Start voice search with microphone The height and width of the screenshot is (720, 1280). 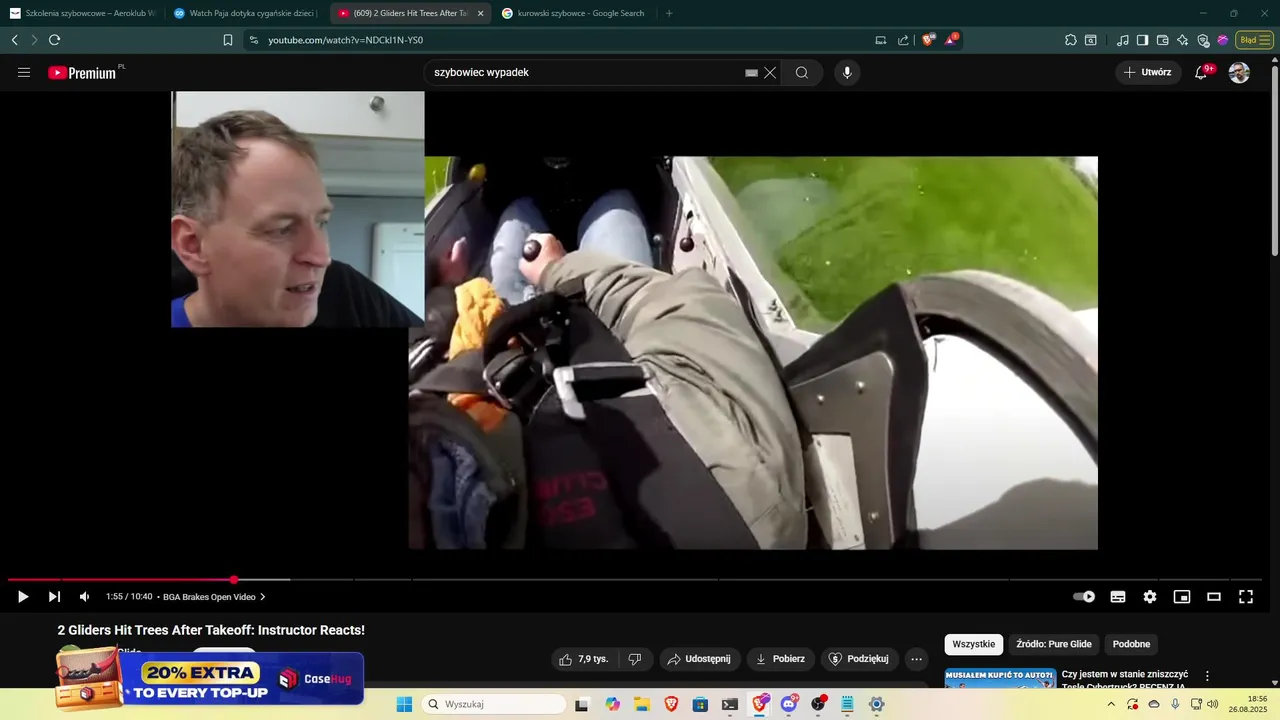point(847,72)
